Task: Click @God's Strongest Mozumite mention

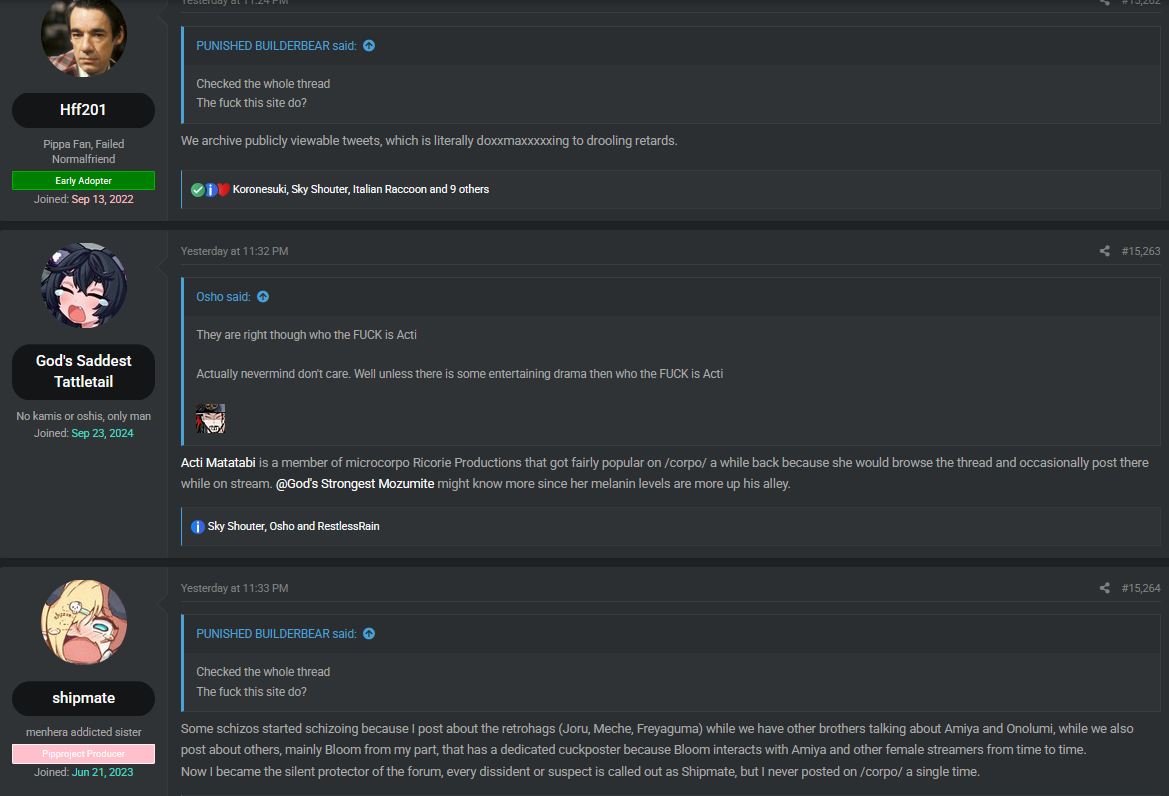Action: [x=355, y=484]
